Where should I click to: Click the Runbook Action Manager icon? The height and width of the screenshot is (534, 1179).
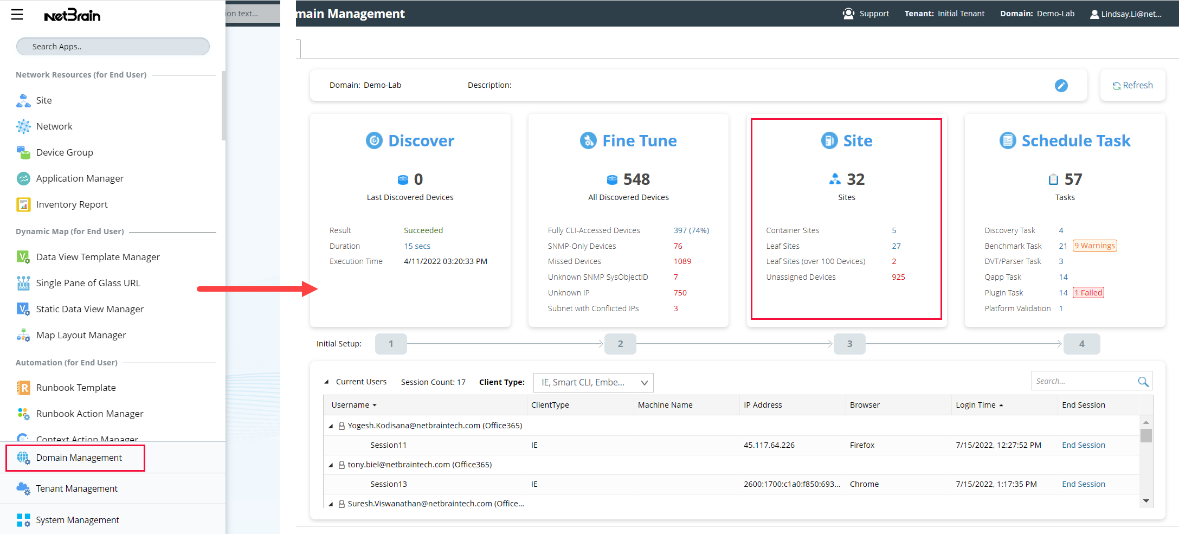tap(23, 414)
